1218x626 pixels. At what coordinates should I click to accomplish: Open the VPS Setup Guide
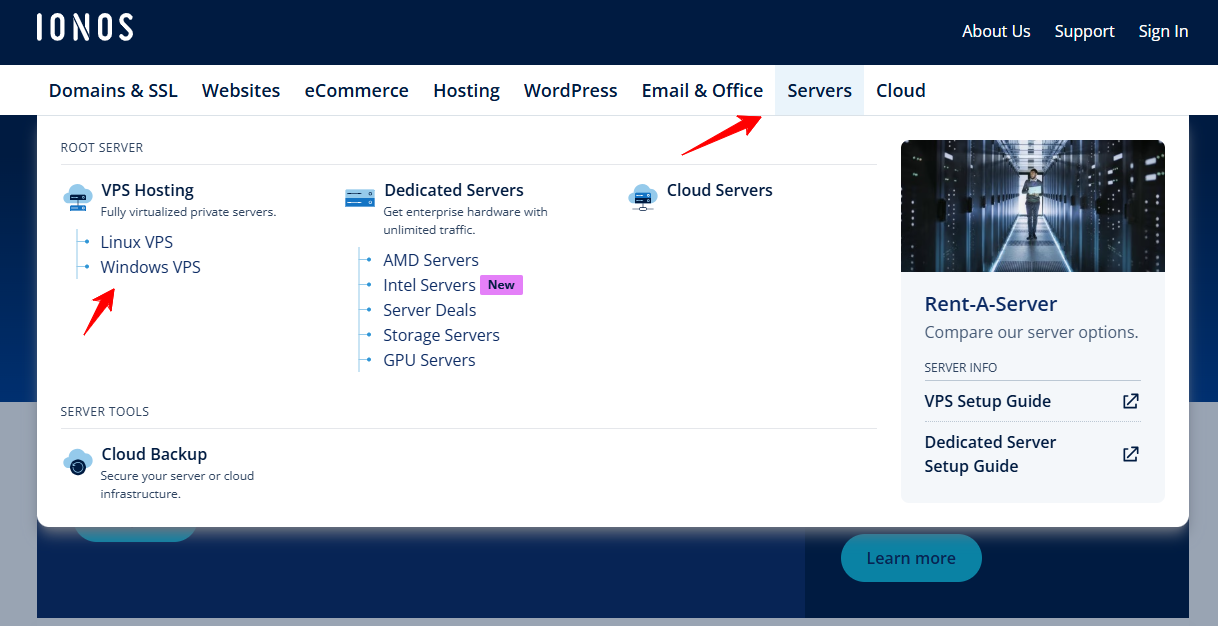point(988,401)
